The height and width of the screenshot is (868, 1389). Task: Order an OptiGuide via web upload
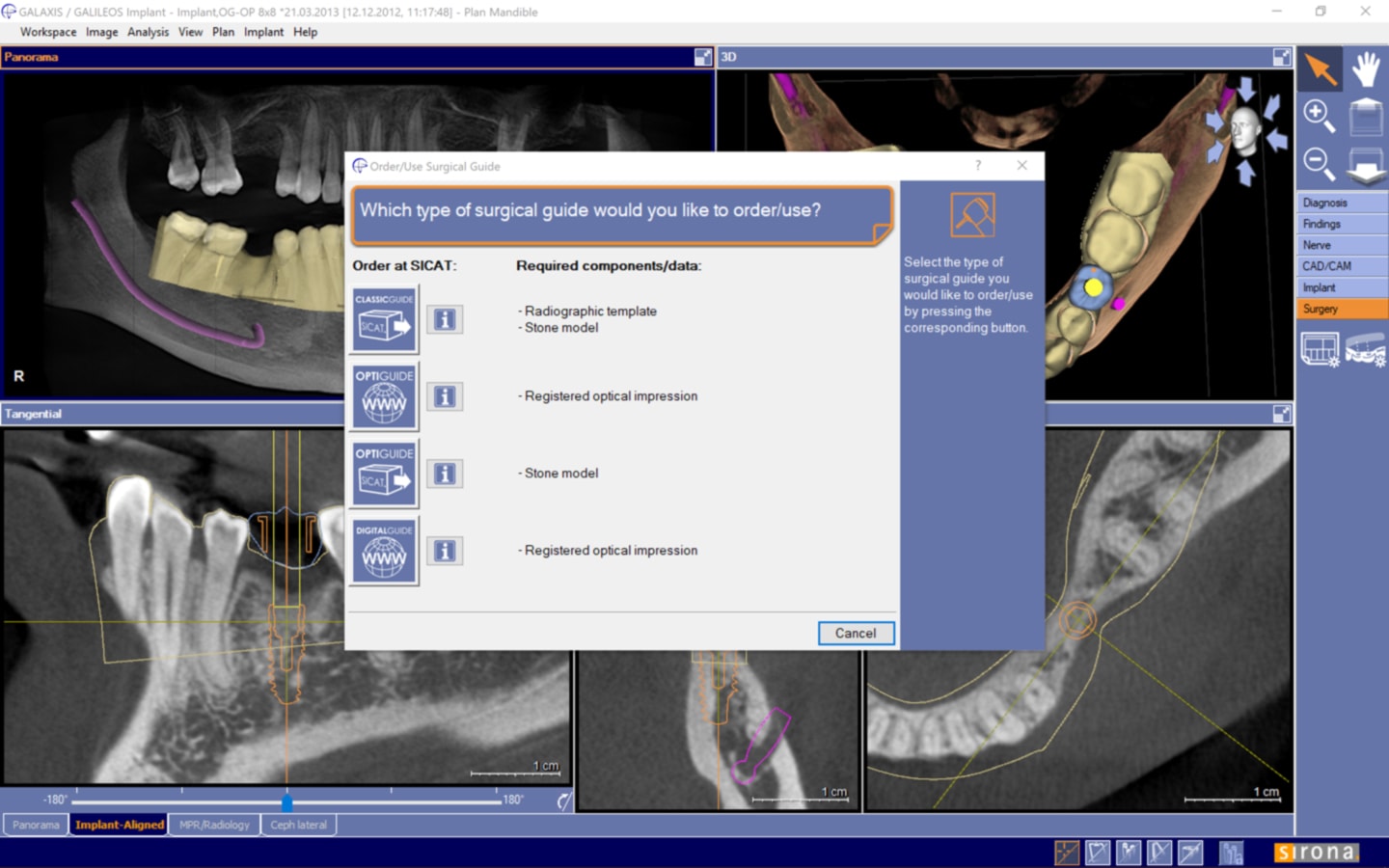pos(384,396)
